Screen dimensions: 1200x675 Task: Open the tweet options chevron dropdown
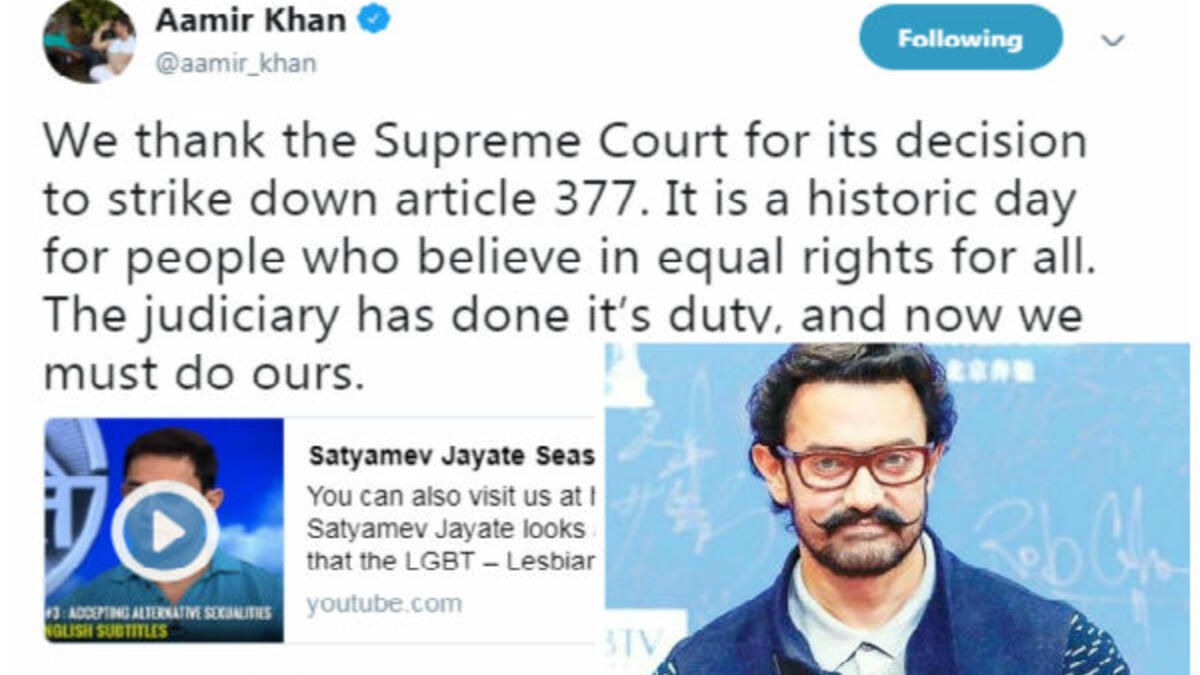[1113, 41]
